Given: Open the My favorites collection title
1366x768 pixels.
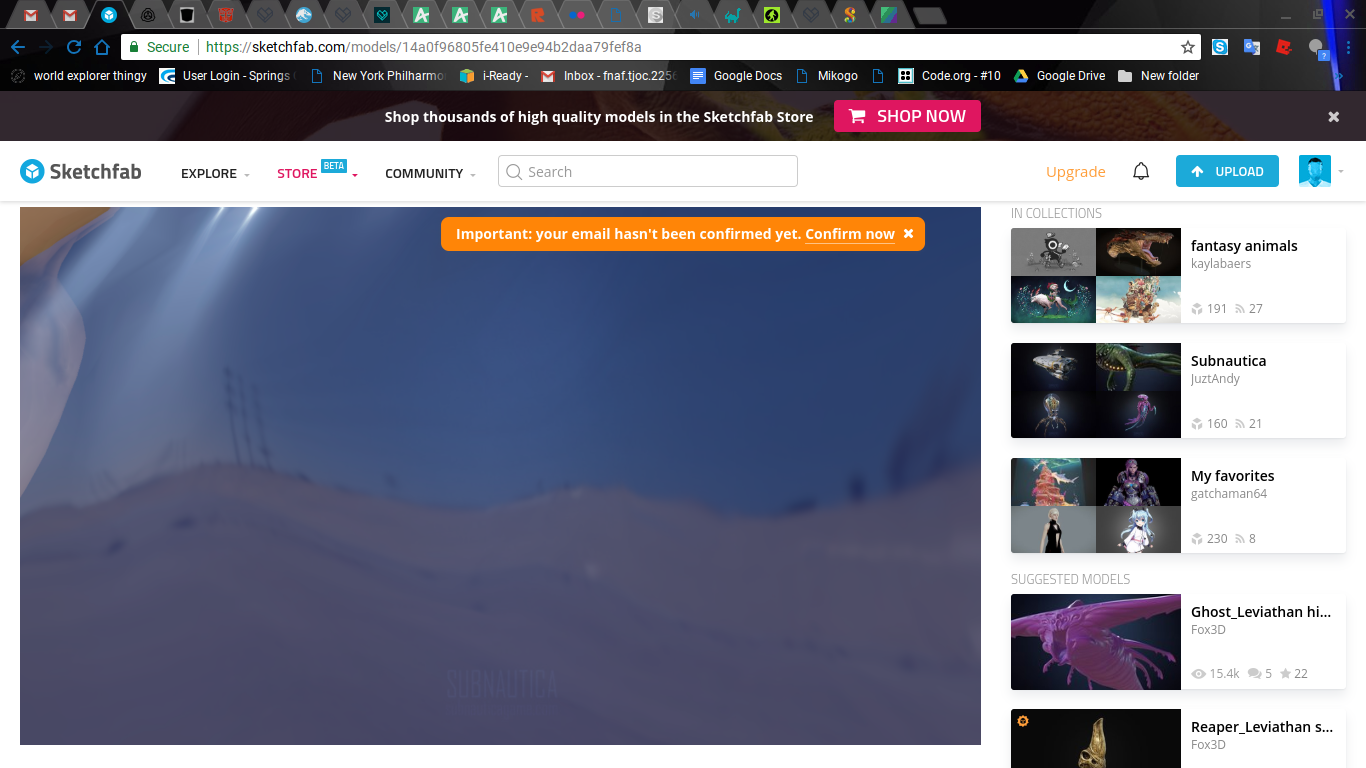Looking at the screenshot, I should 1233,476.
